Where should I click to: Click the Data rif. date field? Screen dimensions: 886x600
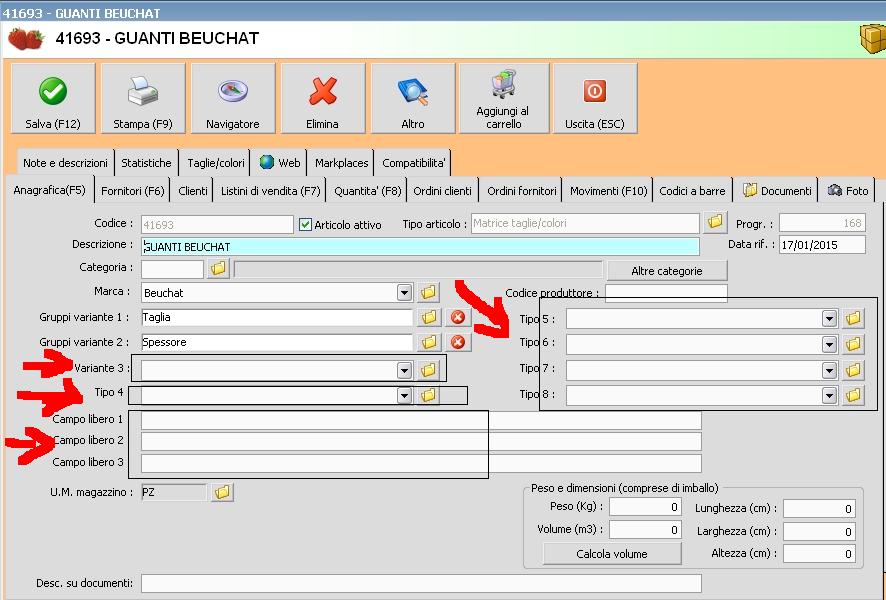click(x=822, y=245)
